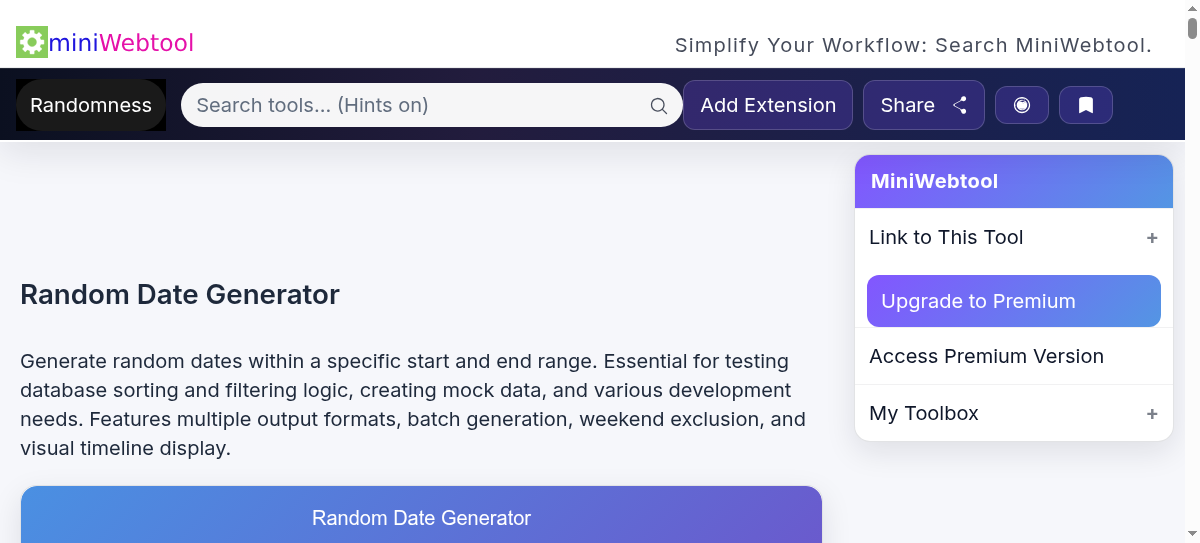Click the MiniWebtool sidebar header
The image size is (1200, 543).
point(1013,181)
